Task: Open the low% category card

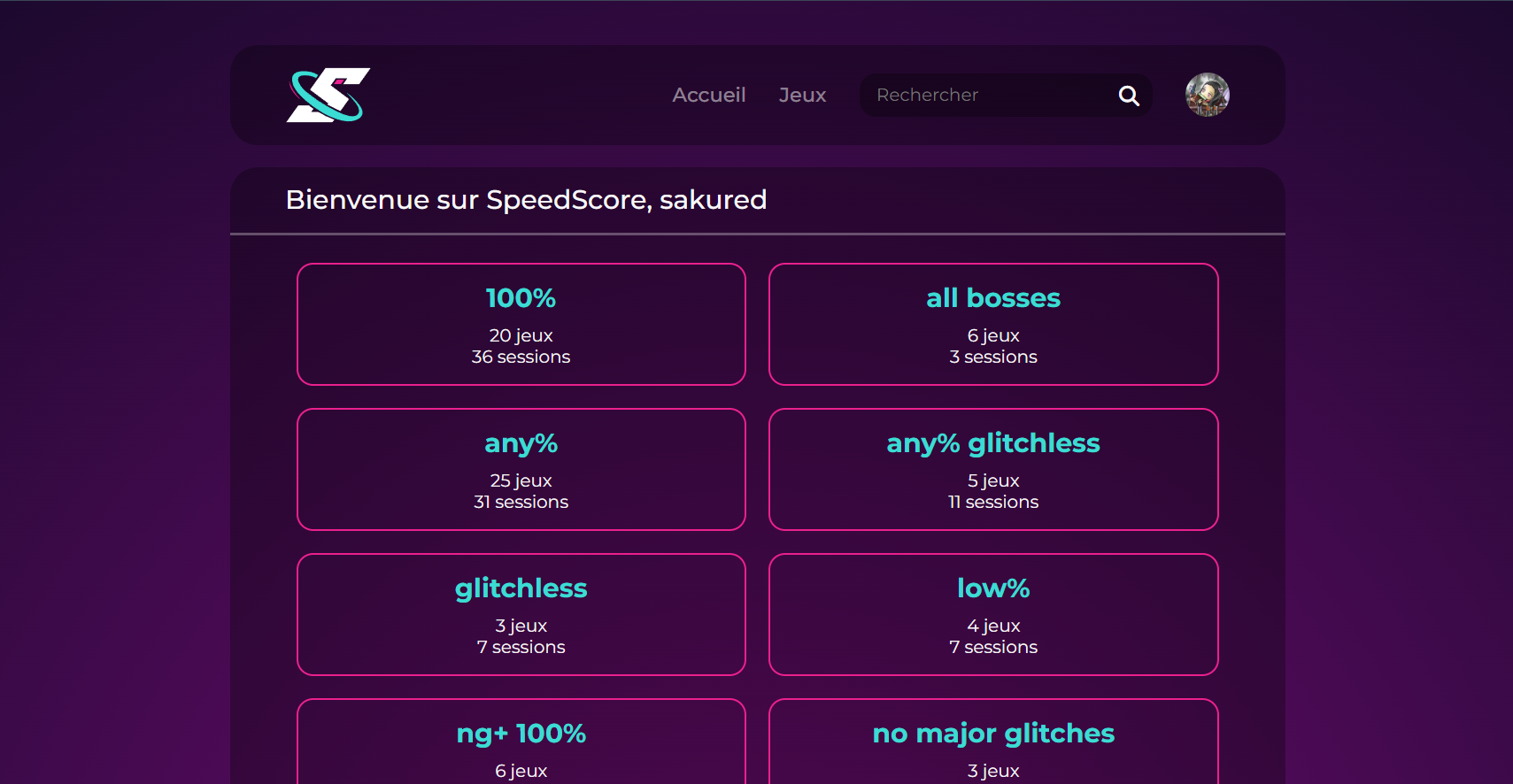Action: click(x=993, y=614)
